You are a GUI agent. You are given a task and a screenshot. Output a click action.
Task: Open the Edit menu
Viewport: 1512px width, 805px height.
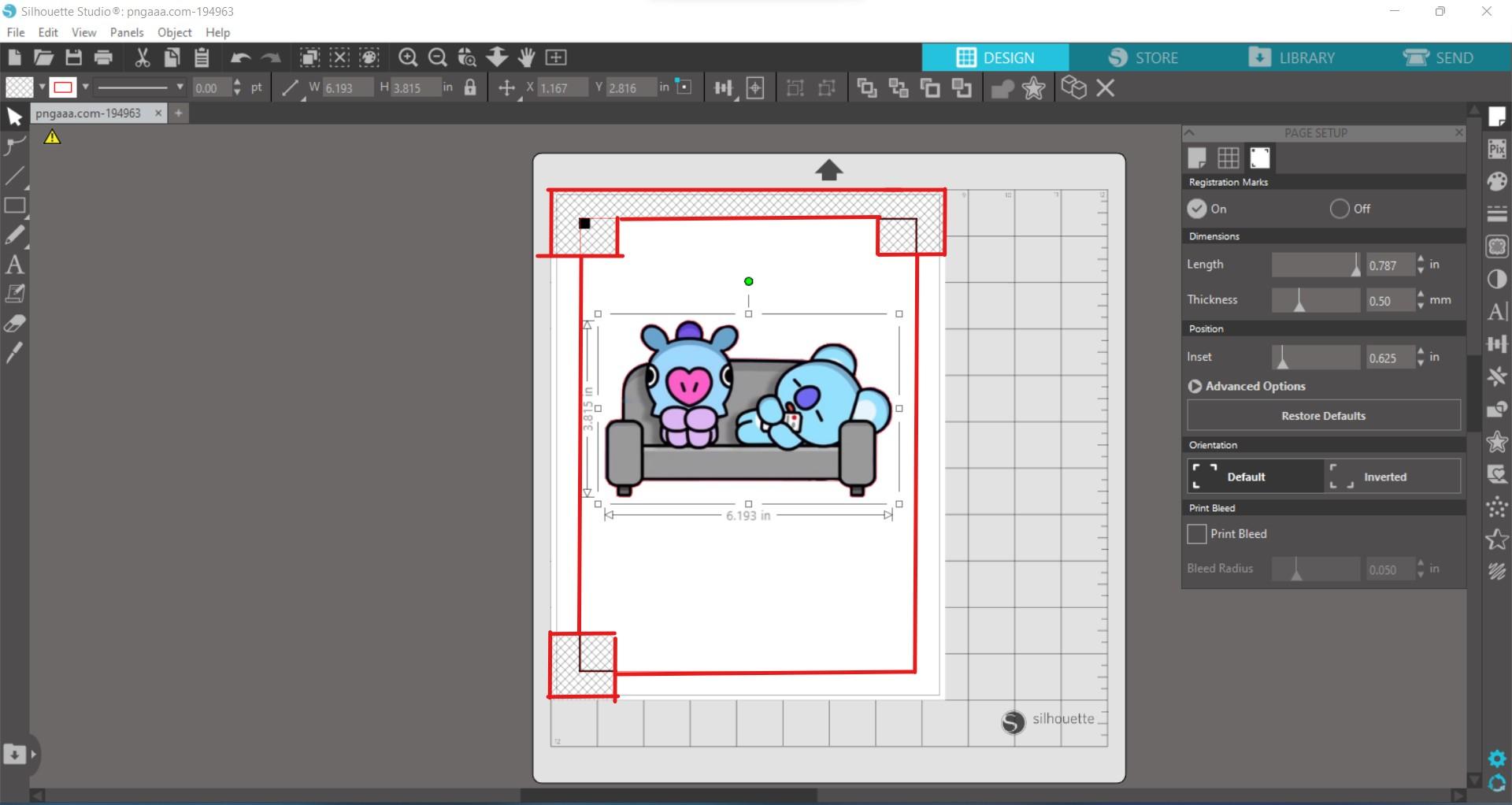[x=48, y=32]
